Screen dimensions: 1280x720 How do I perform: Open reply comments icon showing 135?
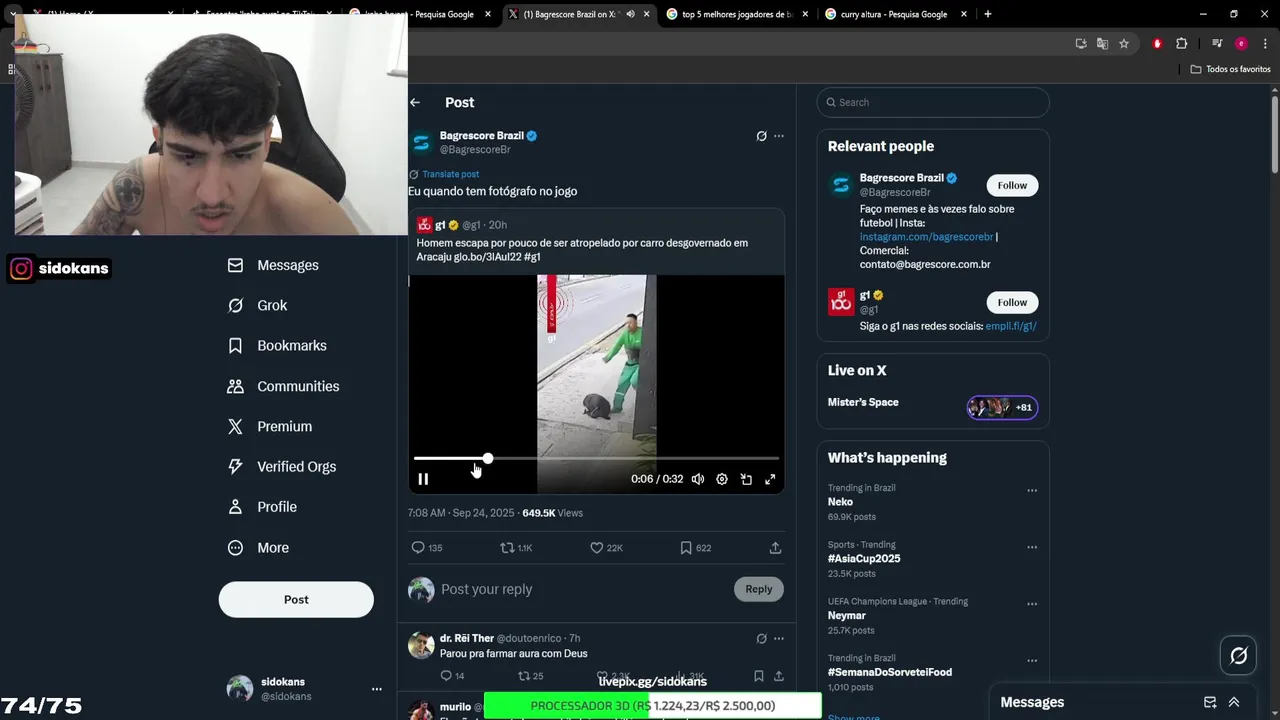coord(418,548)
